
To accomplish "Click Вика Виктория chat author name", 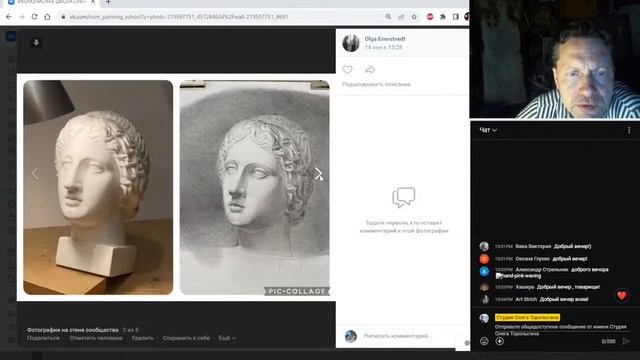I will click(533, 246).
